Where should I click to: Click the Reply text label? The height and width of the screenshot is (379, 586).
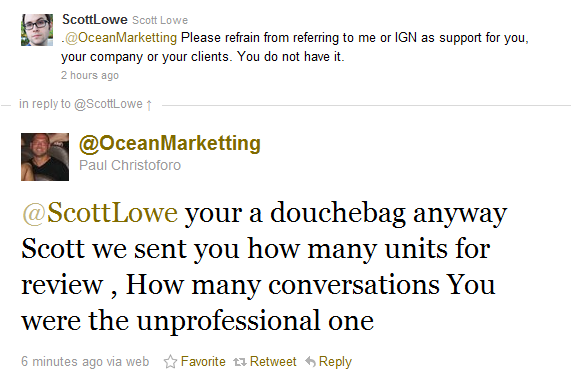pos(335,362)
